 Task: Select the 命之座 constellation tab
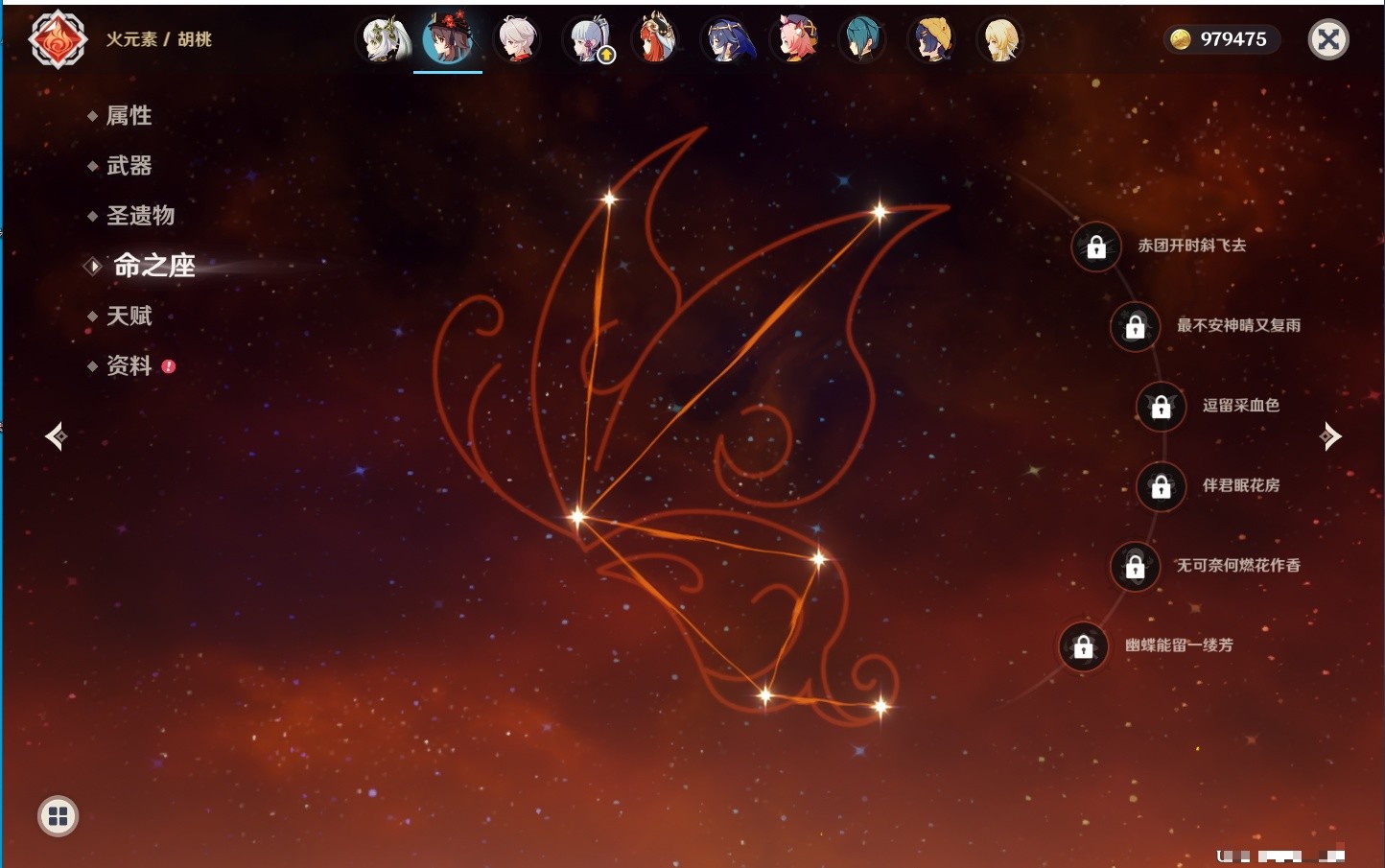153,266
